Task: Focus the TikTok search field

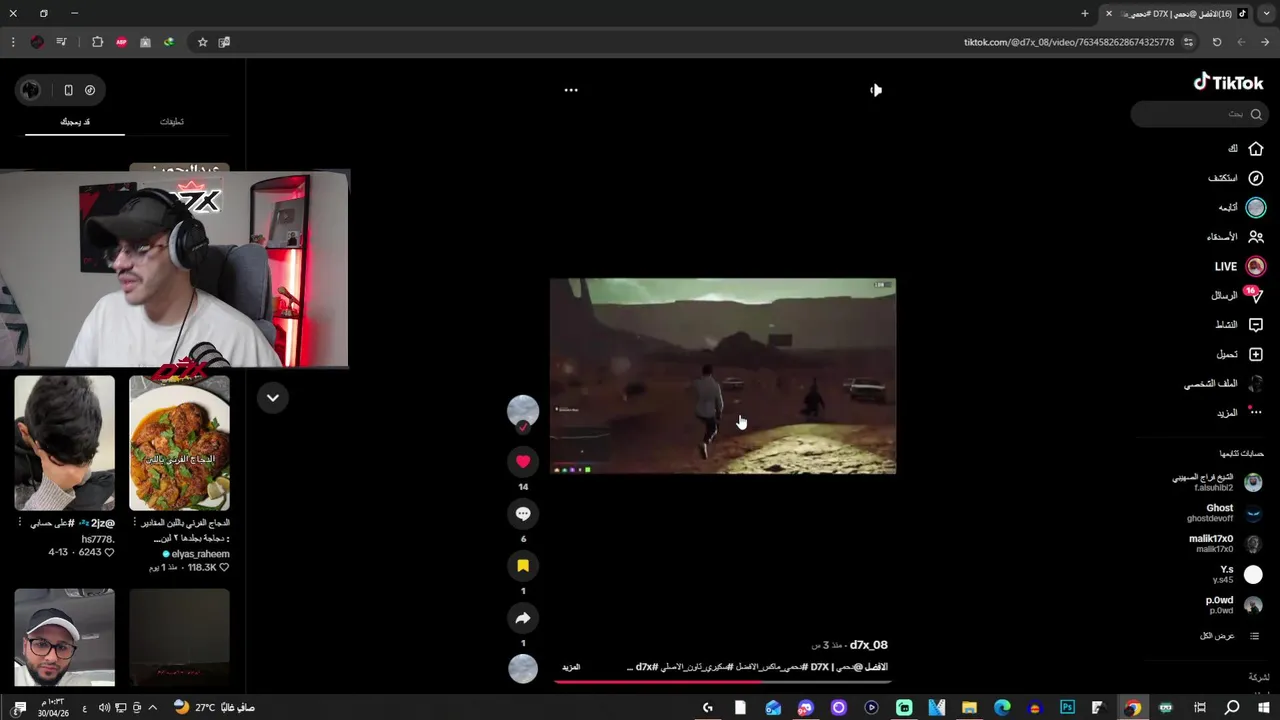Action: pyautogui.click(x=1200, y=114)
